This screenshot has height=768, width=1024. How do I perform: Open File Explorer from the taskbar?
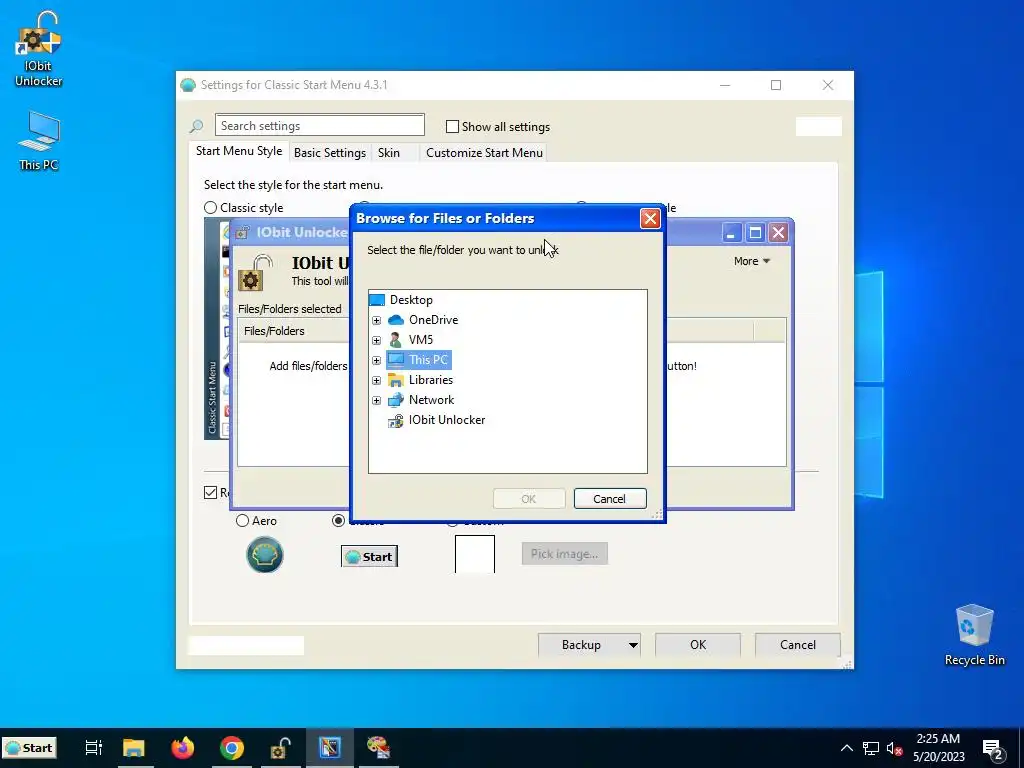(x=134, y=747)
